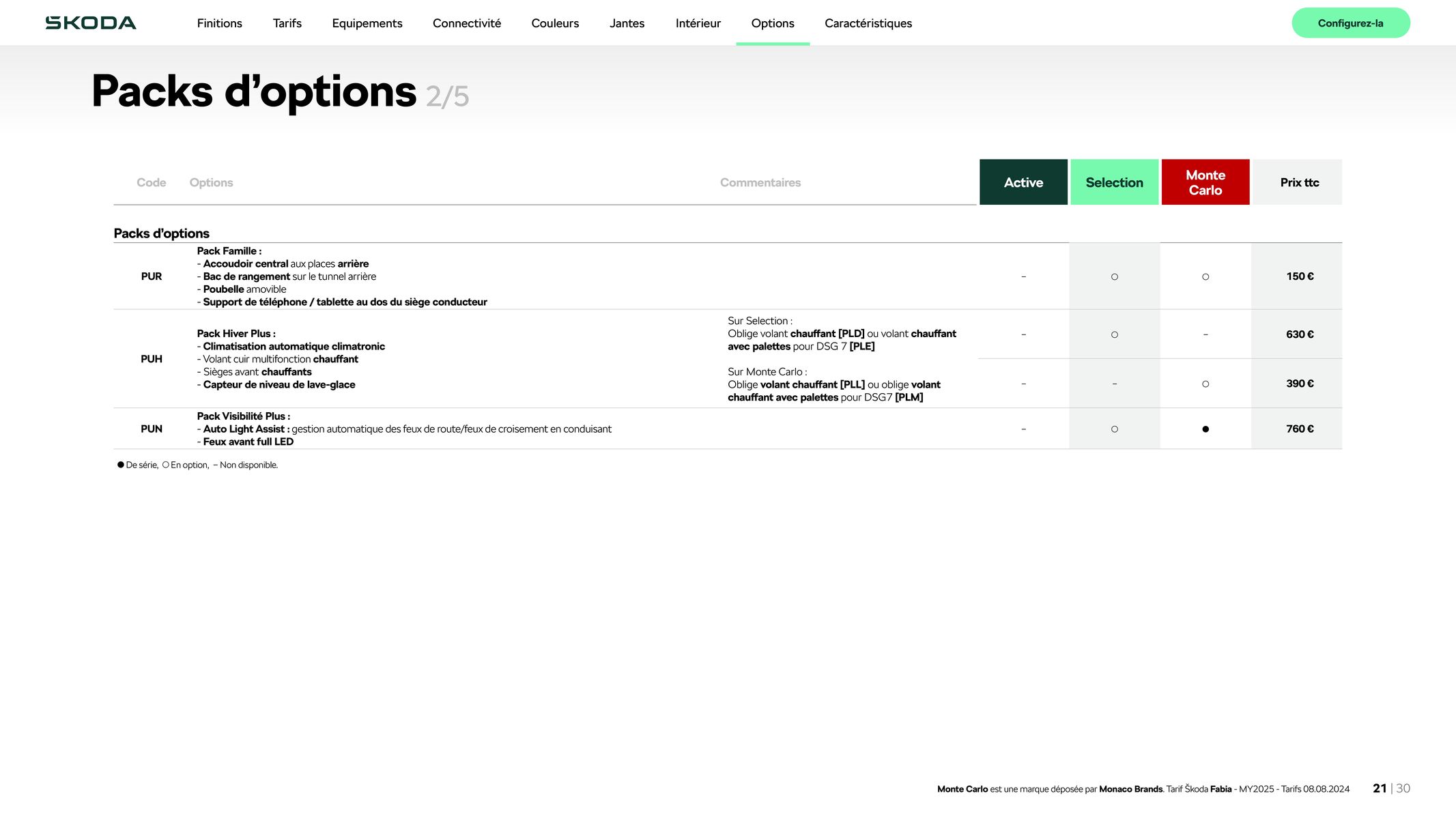Select the PUH code cell

(x=151, y=359)
